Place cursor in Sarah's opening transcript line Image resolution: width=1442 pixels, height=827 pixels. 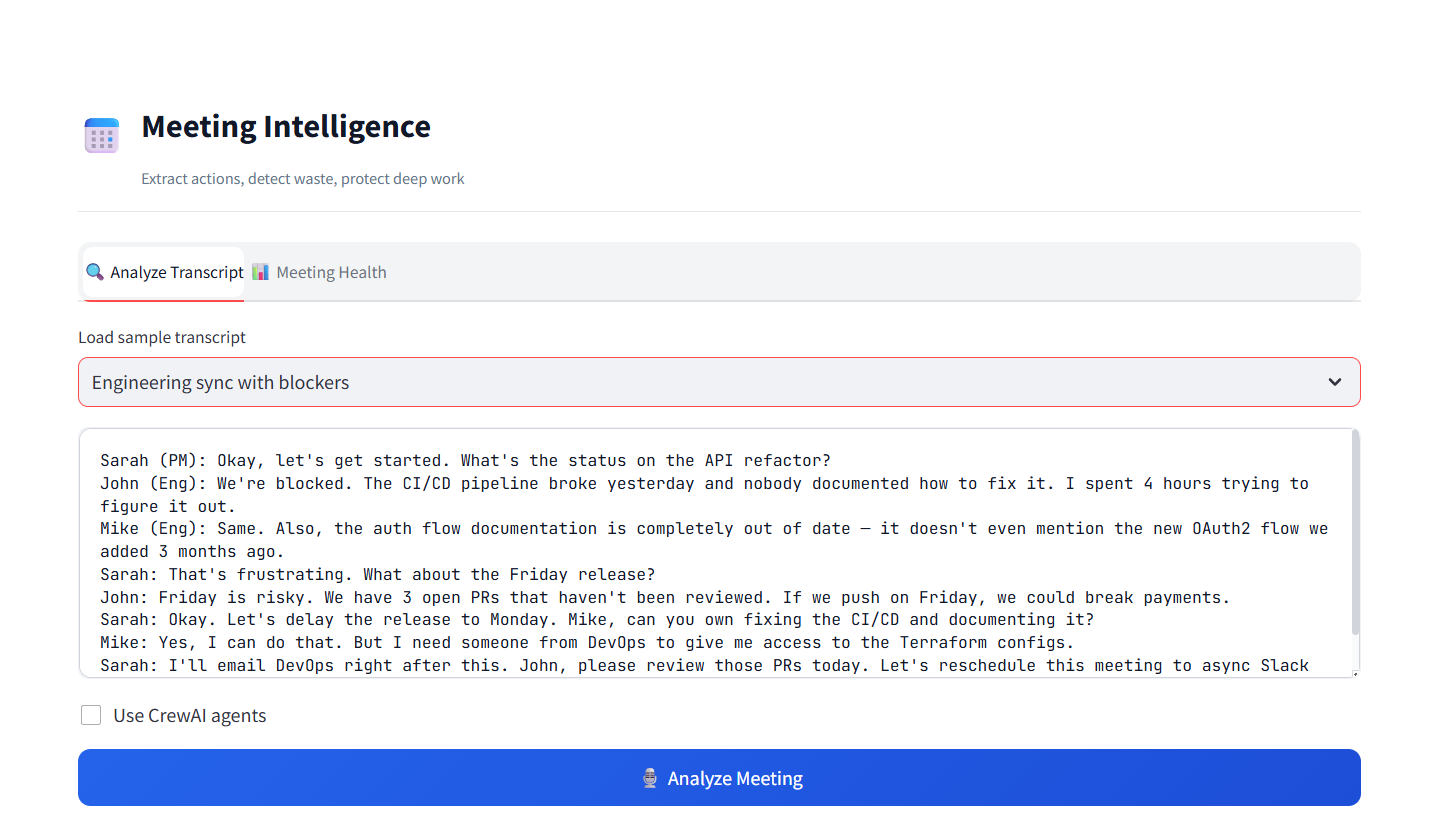(465, 461)
